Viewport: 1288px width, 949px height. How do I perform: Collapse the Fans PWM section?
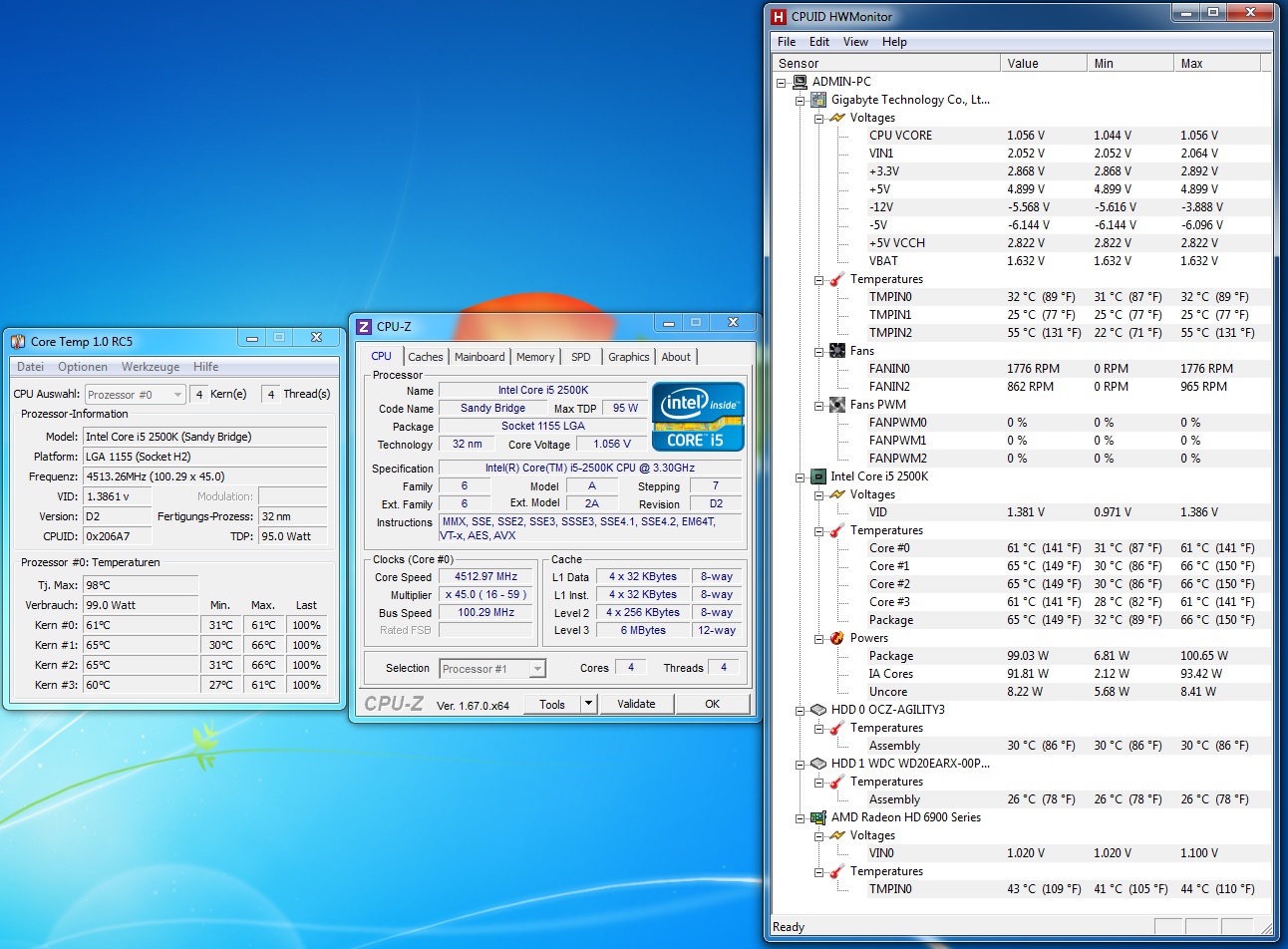coord(817,405)
